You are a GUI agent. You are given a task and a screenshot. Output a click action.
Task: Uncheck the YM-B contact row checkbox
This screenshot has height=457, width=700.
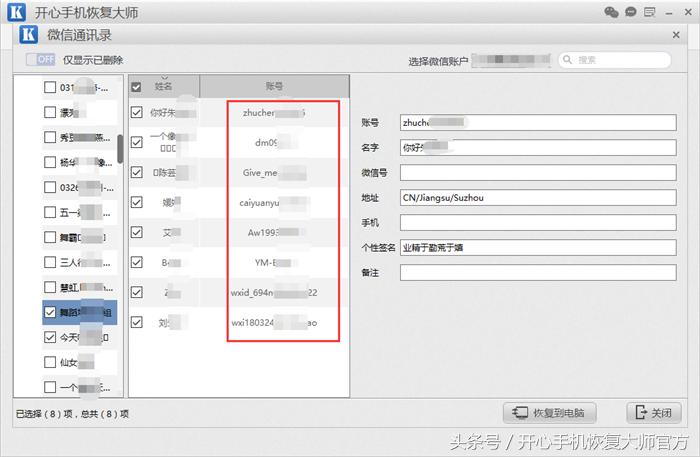(137, 262)
